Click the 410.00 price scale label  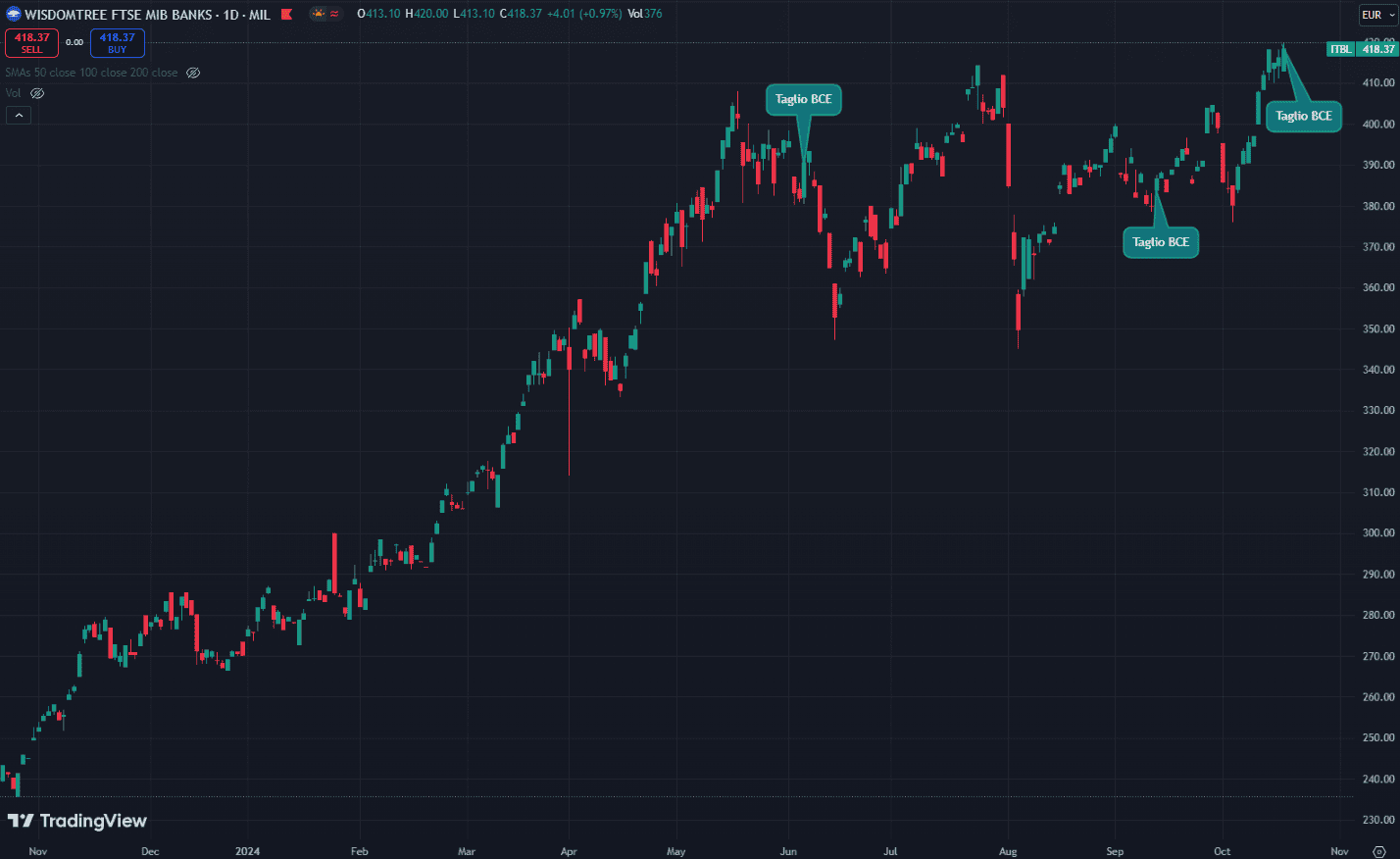pyautogui.click(x=1378, y=83)
